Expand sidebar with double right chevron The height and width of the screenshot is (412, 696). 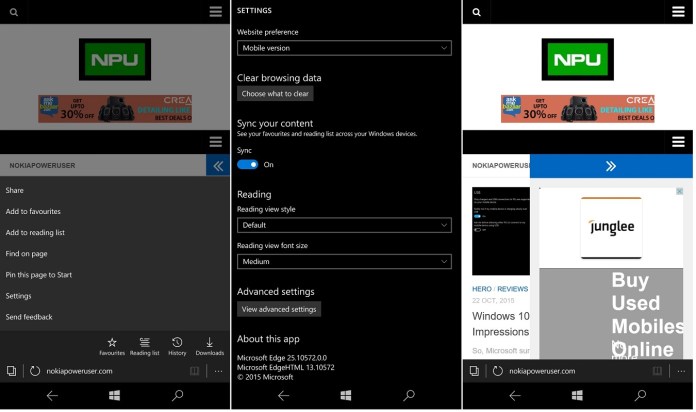coord(611,166)
